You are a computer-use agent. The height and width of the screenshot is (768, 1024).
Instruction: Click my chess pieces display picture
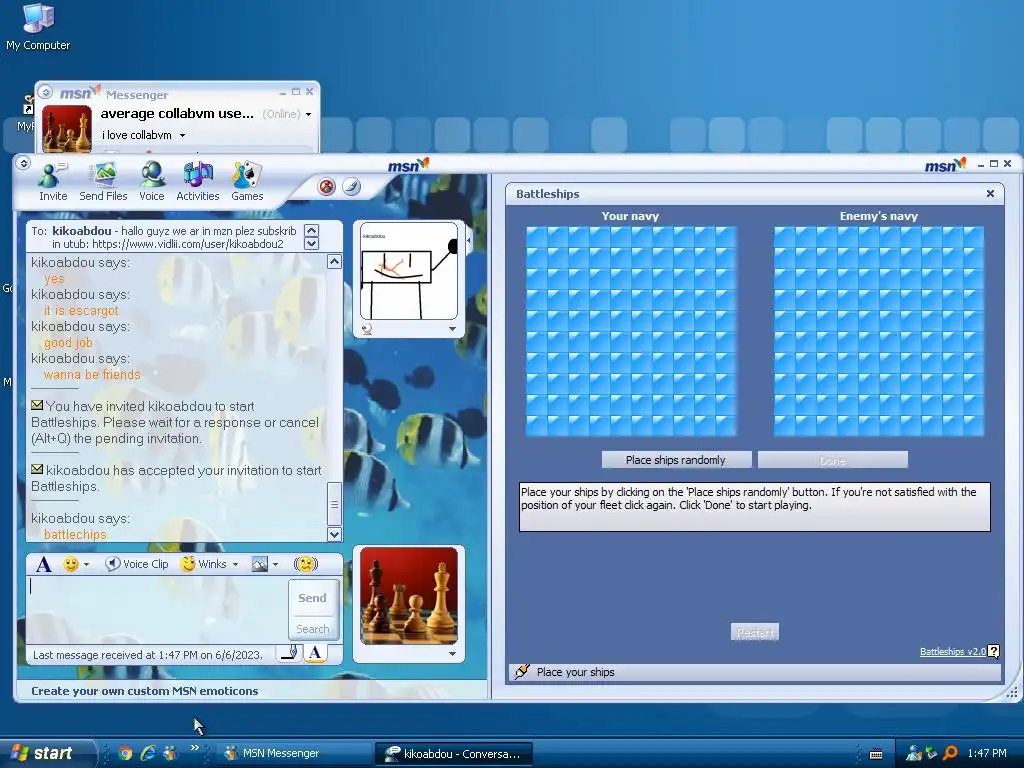pos(409,596)
